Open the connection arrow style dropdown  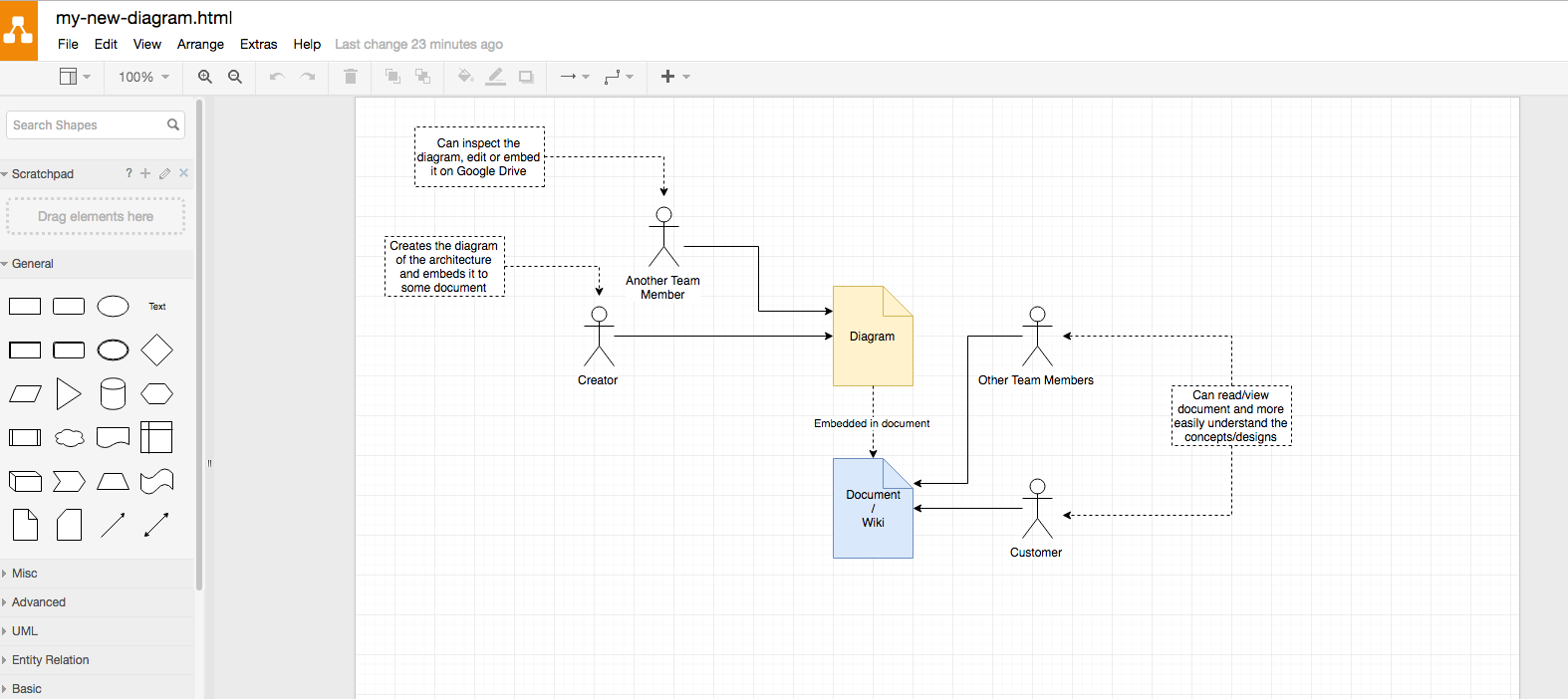pyautogui.click(x=574, y=77)
